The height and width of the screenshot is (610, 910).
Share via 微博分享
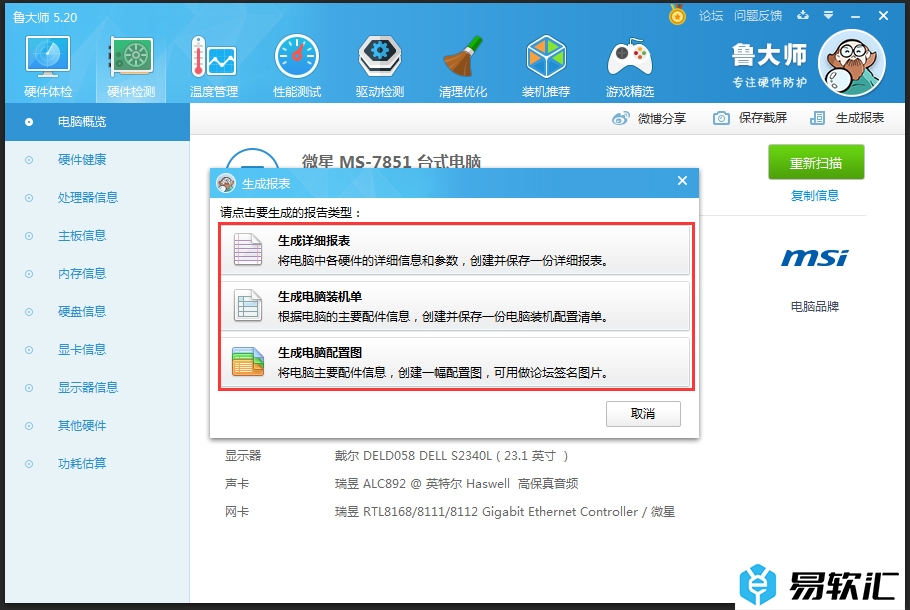click(649, 118)
